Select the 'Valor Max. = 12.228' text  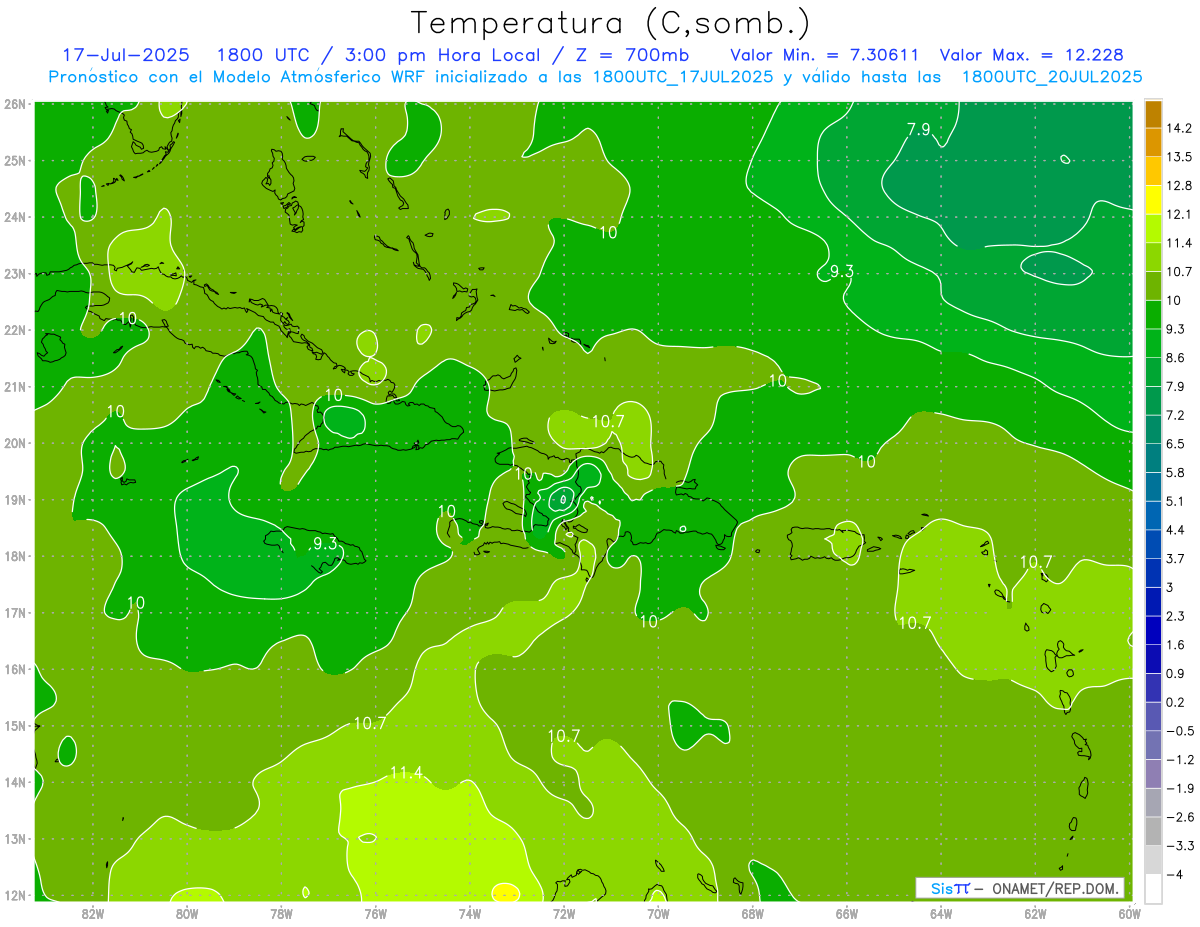click(1031, 55)
